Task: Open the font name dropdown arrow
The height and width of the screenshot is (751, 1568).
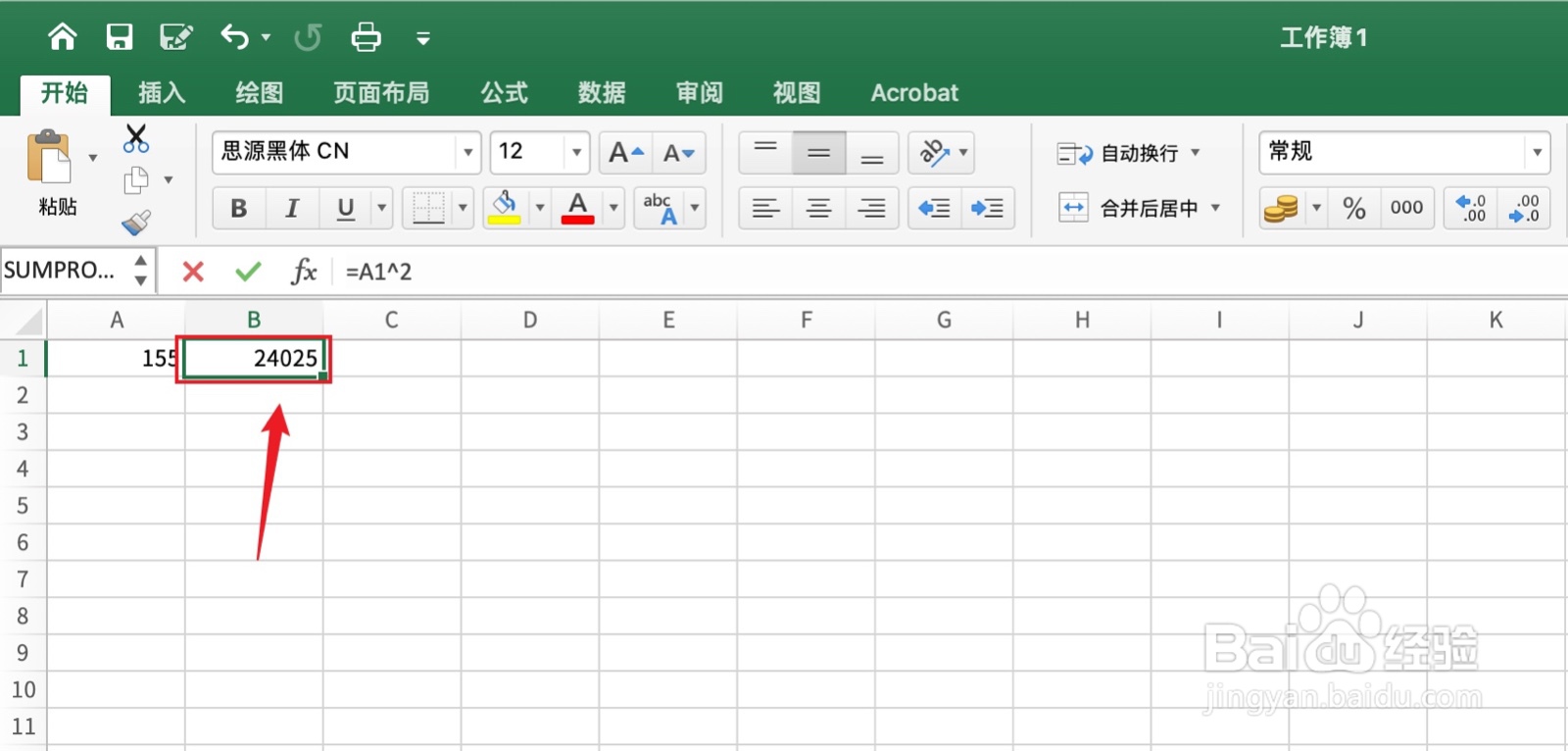Action: tap(468, 152)
